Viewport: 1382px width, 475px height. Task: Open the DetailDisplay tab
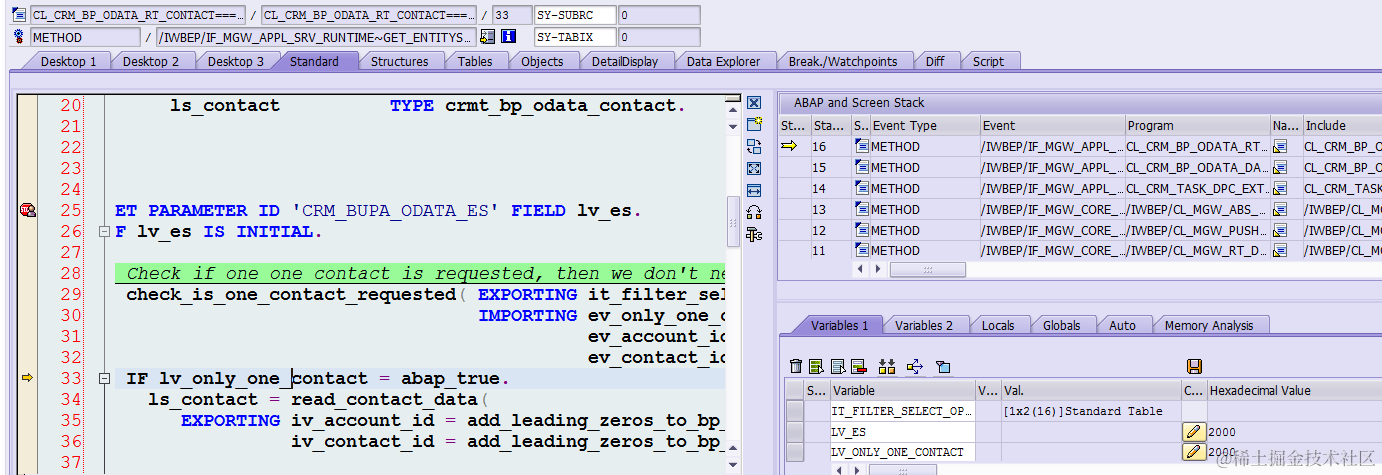[625, 61]
